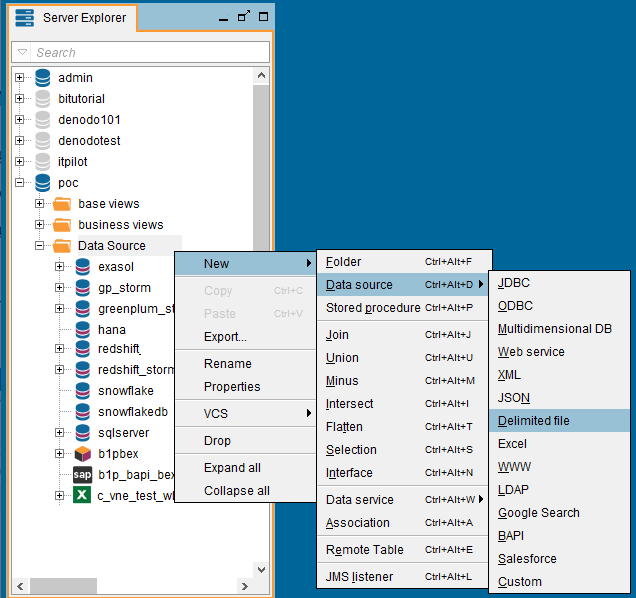Open Properties from context menu
636x598 pixels.
[x=245, y=387]
